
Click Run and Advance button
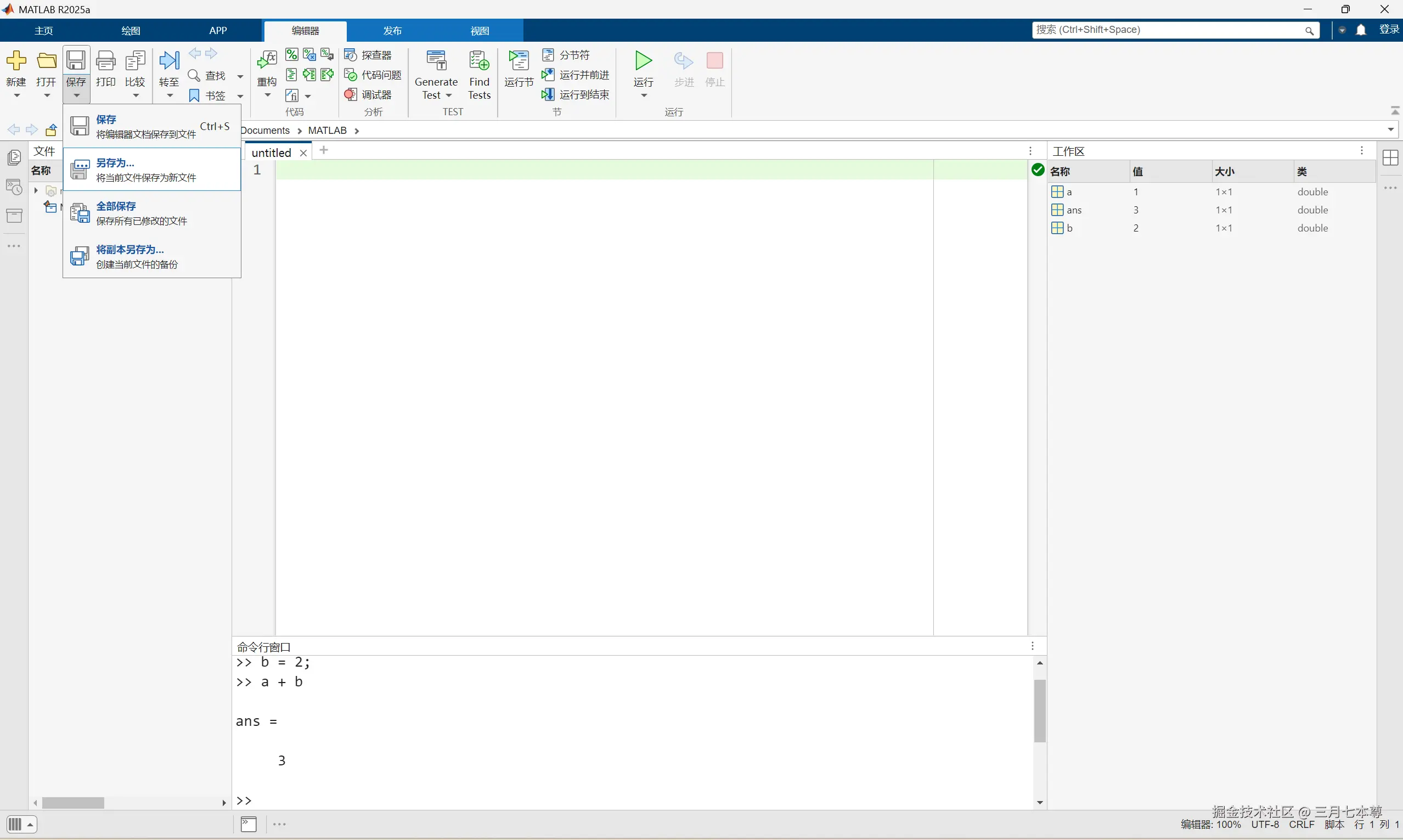(x=576, y=75)
